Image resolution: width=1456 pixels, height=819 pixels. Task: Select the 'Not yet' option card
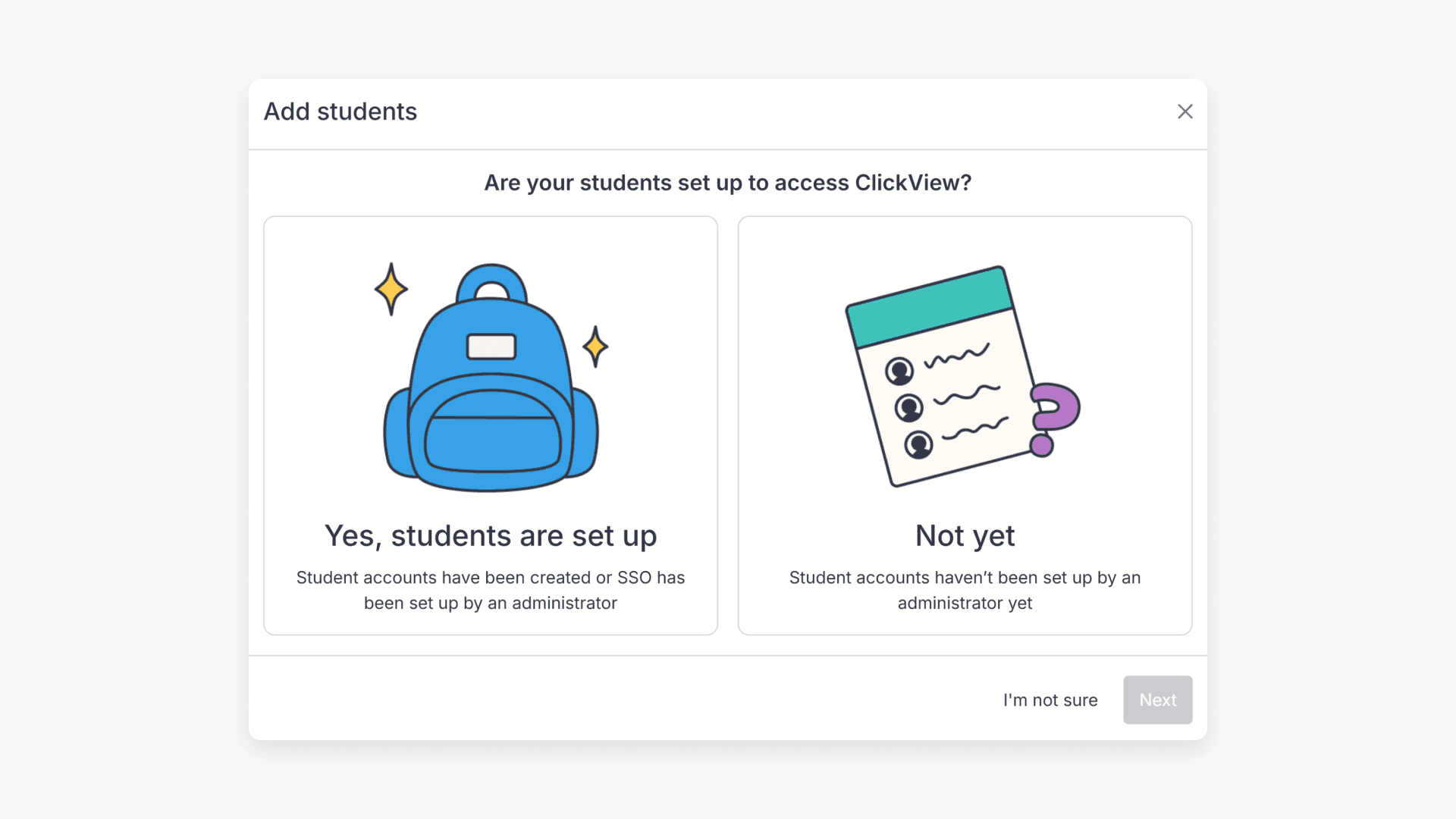965,425
